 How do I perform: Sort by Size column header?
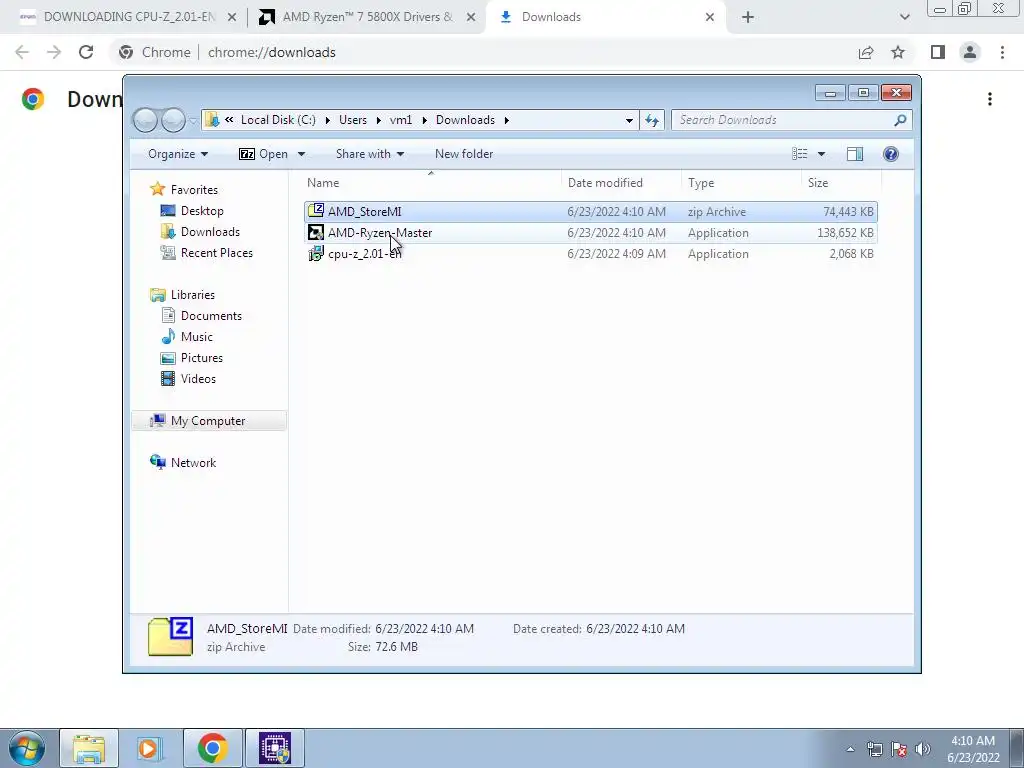pos(842,183)
